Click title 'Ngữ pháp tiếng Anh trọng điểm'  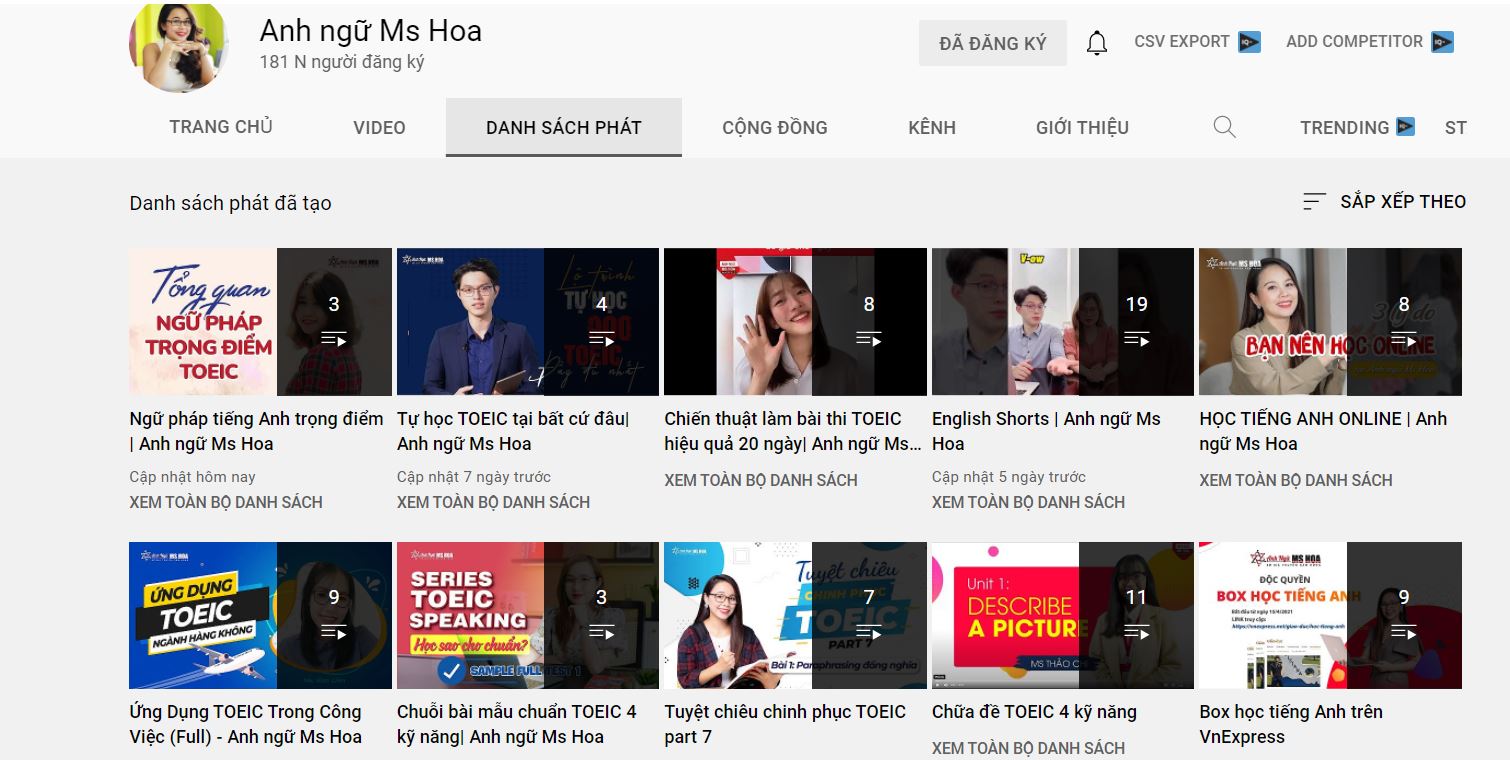[x=256, y=431]
